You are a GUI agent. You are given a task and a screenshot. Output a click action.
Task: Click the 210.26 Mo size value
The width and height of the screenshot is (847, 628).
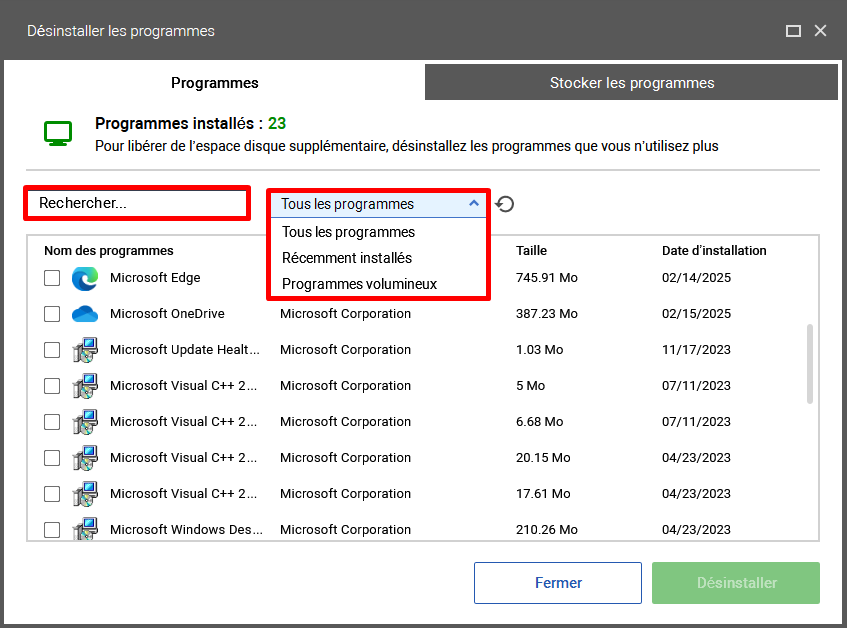(547, 530)
